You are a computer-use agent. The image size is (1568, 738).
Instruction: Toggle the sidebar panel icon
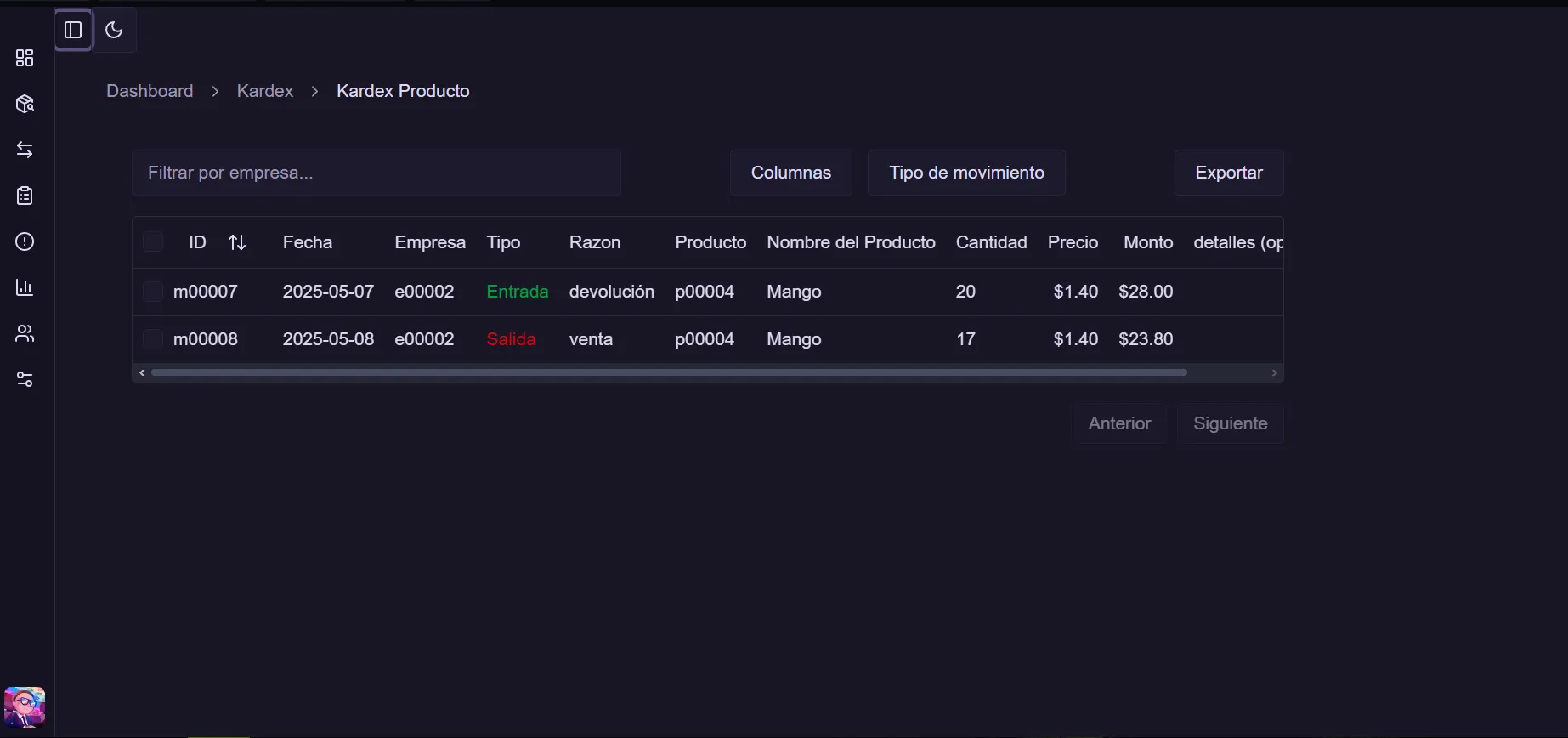(x=73, y=31)
